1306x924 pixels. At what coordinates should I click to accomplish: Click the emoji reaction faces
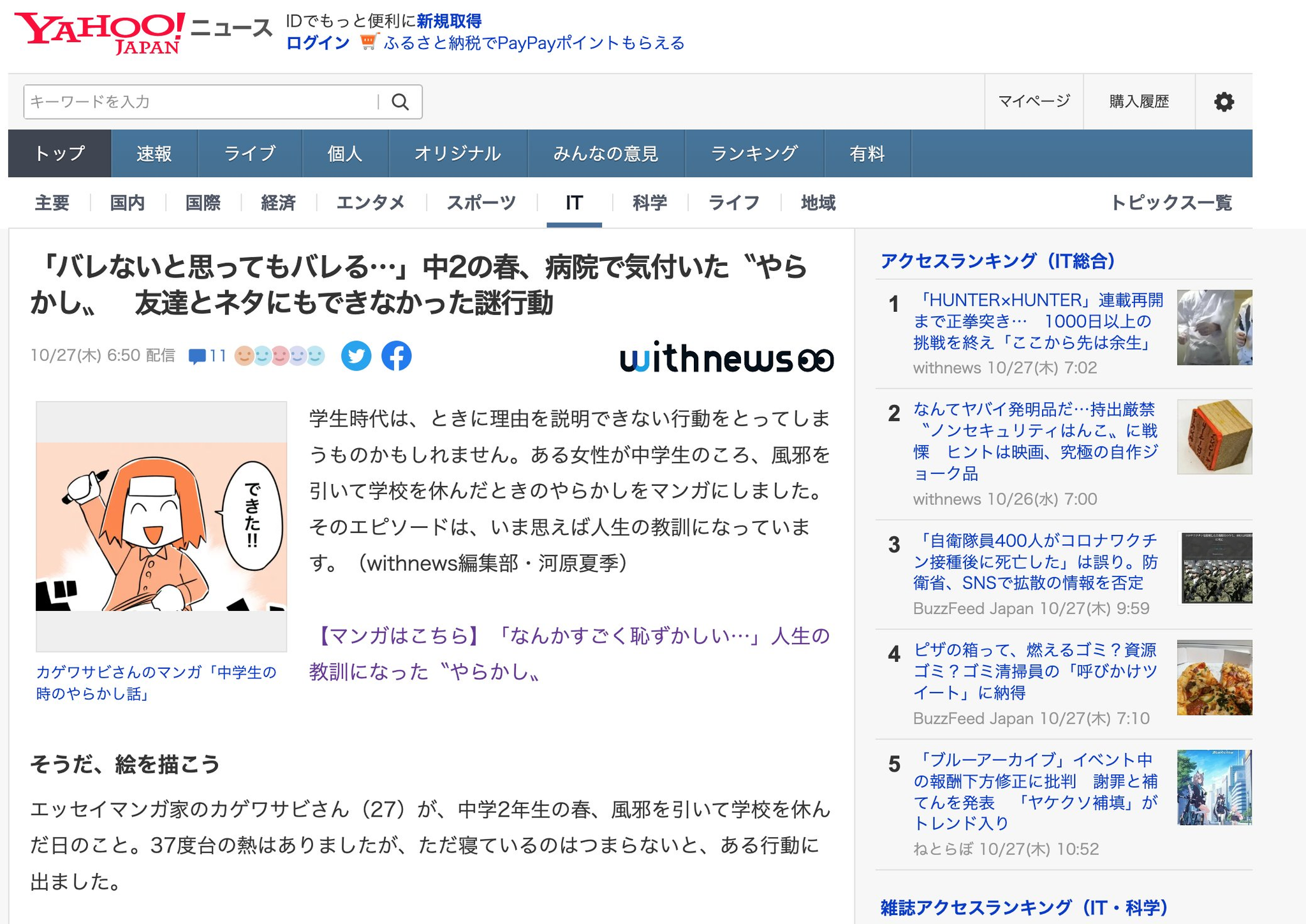click(x=279, y=356)
